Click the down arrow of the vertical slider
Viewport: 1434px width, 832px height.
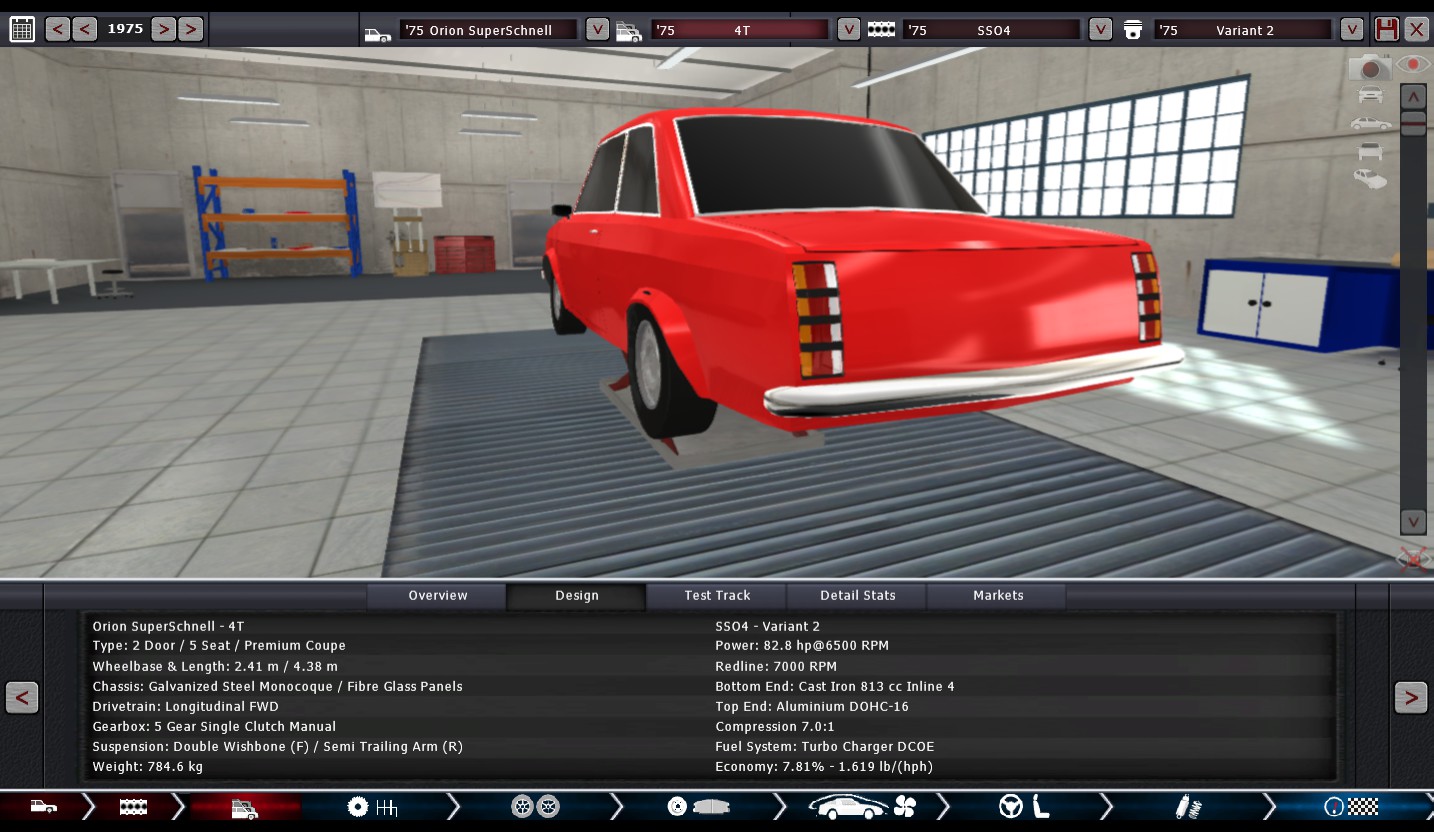point(1413,521)
